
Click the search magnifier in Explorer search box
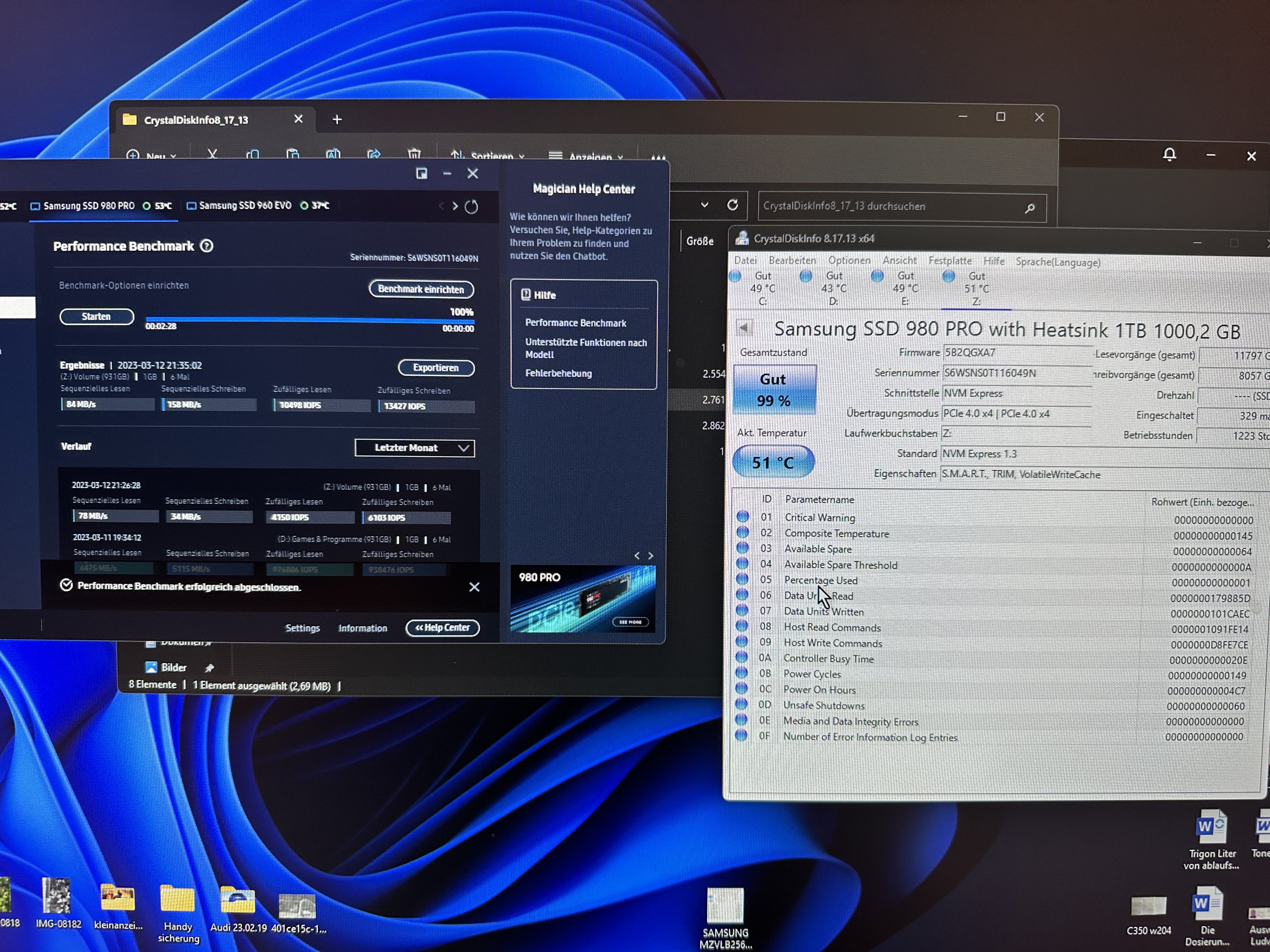tap(1030, 208)
